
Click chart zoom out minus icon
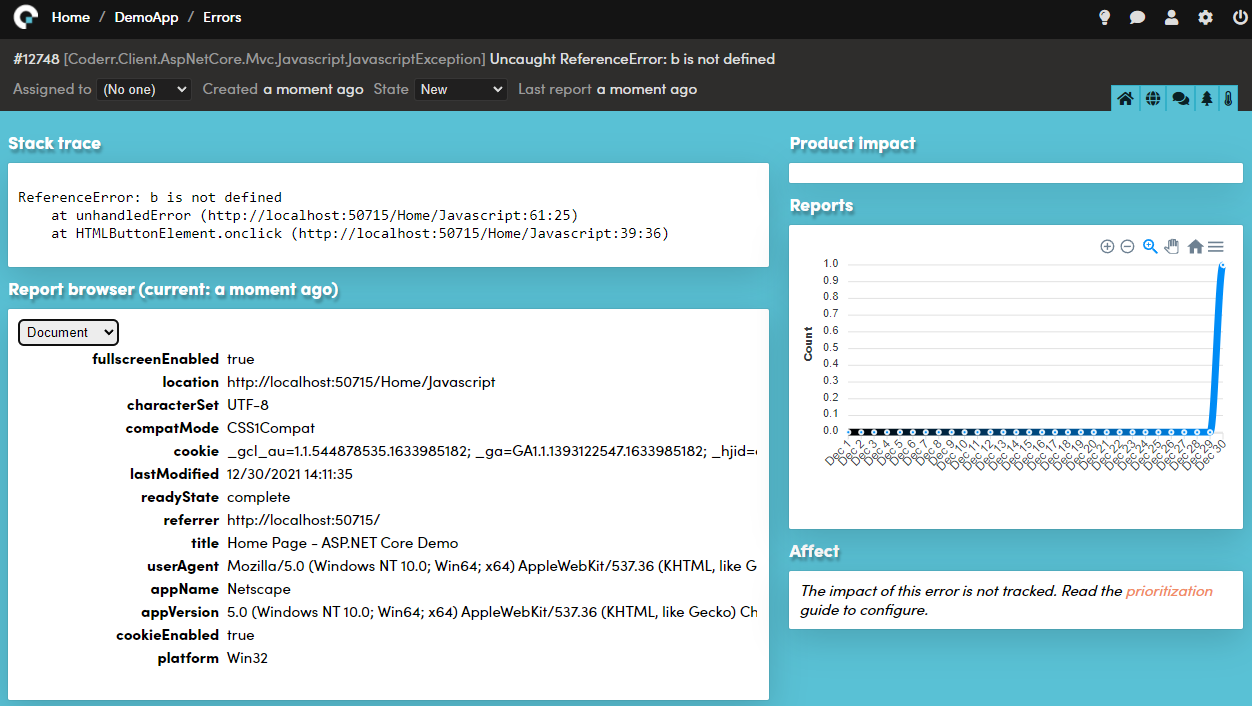[x=1128, y=246]
